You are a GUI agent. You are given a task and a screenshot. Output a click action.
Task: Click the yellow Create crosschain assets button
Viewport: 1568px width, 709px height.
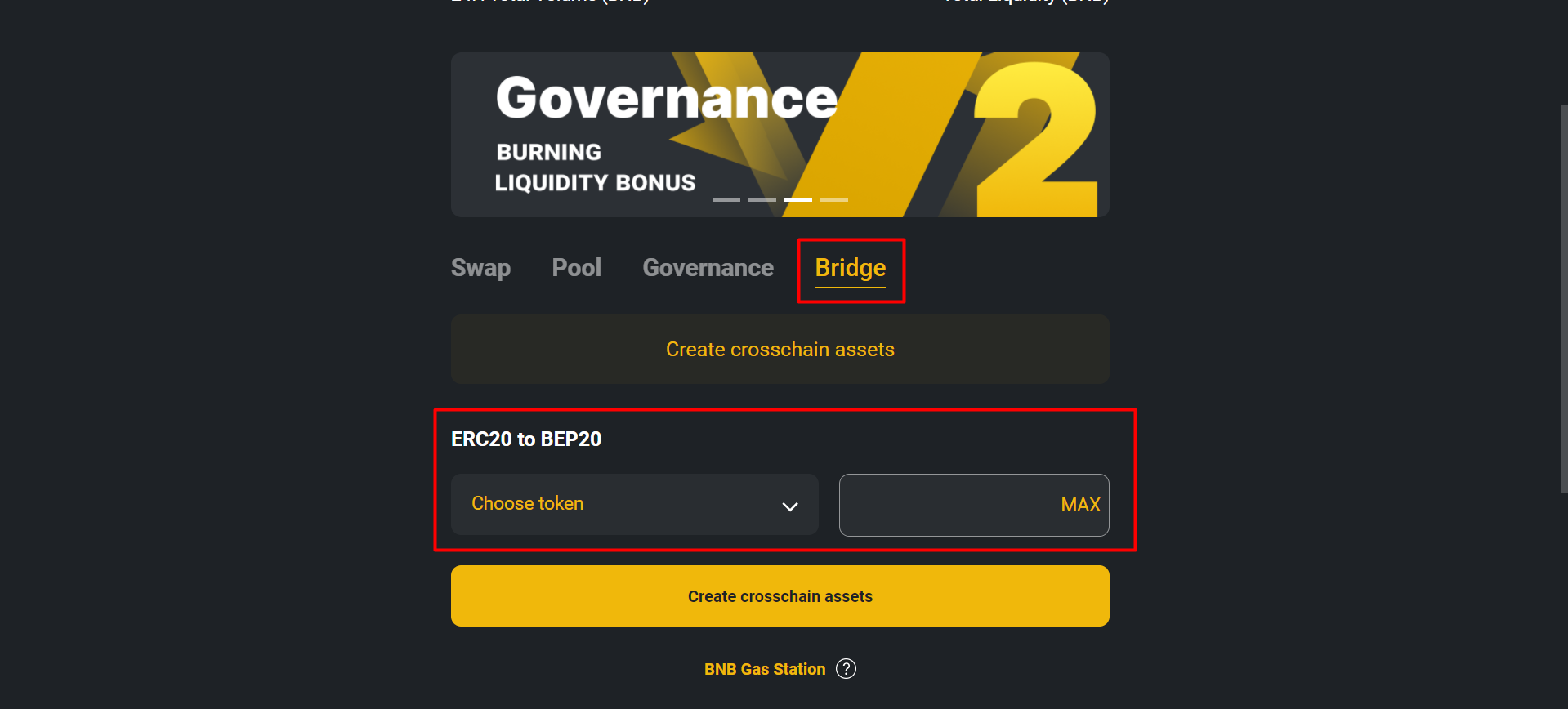(x=780, y=596)
